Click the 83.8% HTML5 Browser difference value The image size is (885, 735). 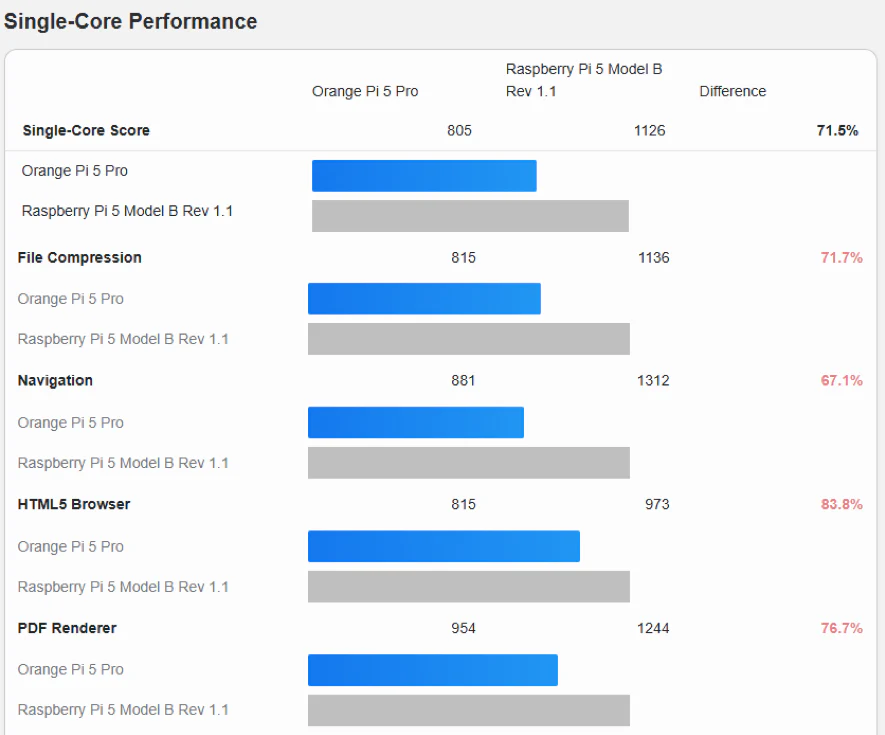coord(841,504)
